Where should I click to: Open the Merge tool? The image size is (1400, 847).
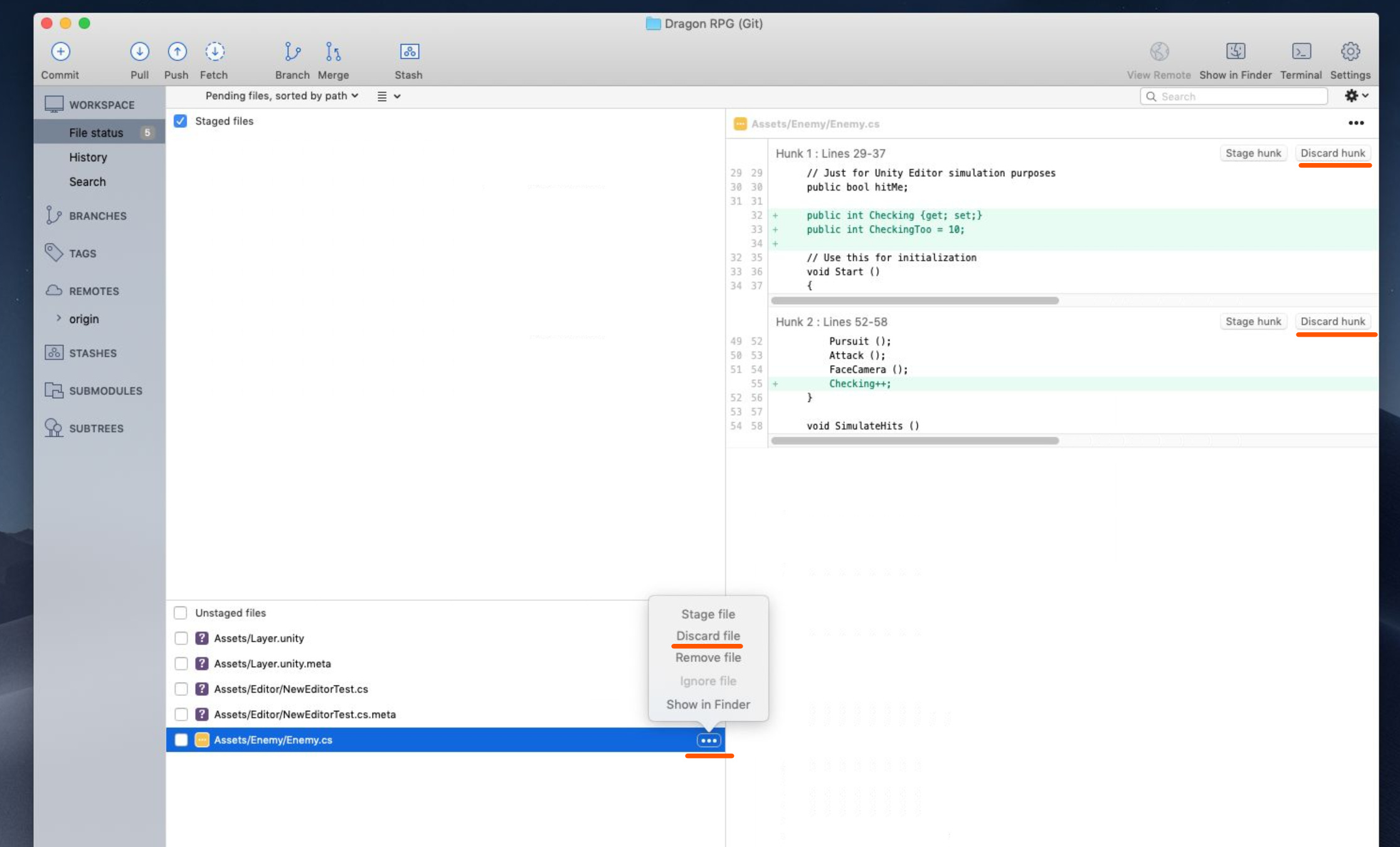[333, 60]
